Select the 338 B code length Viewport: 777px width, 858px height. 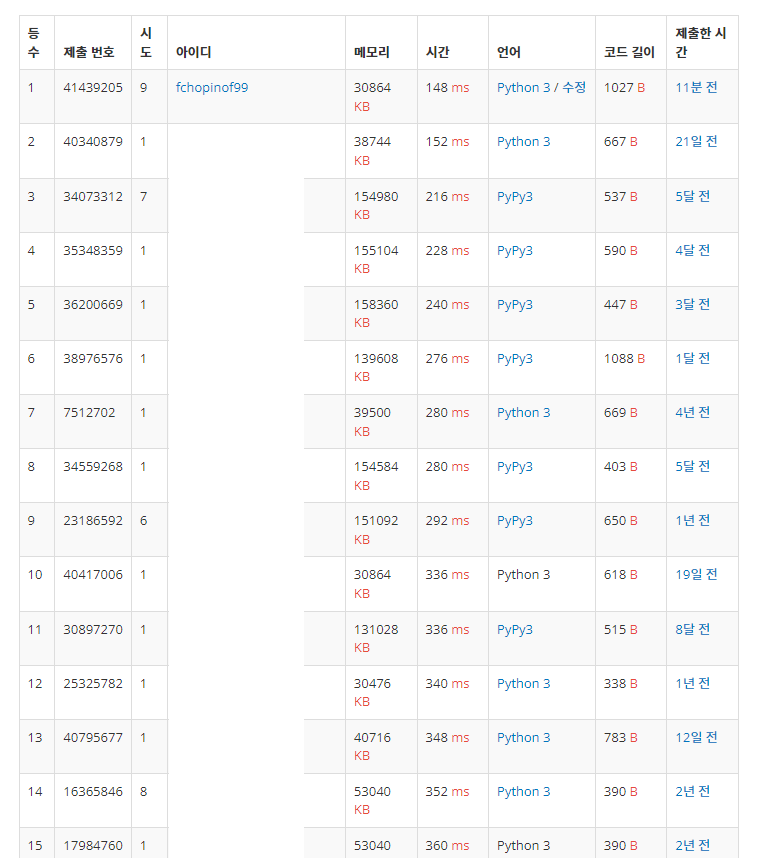(x=621, y=683)
